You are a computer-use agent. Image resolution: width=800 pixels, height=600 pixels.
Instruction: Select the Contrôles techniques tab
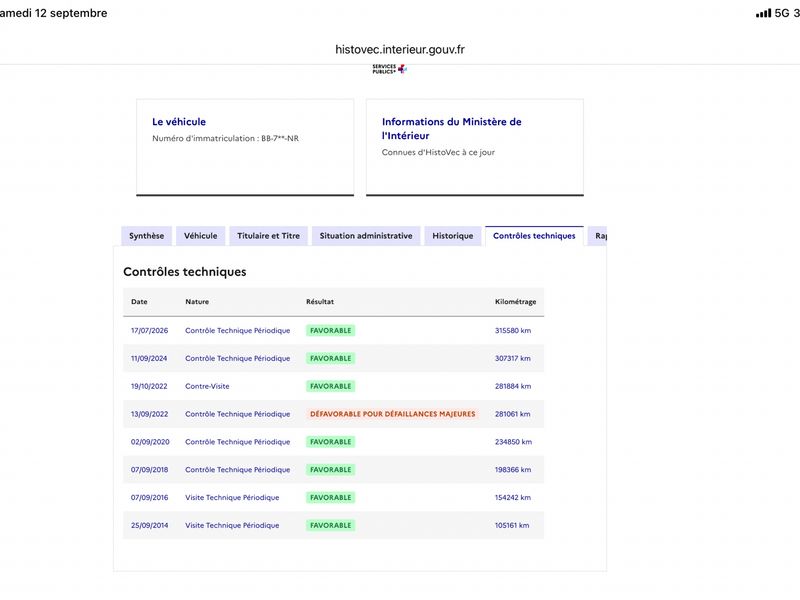(x=534, y=236)
